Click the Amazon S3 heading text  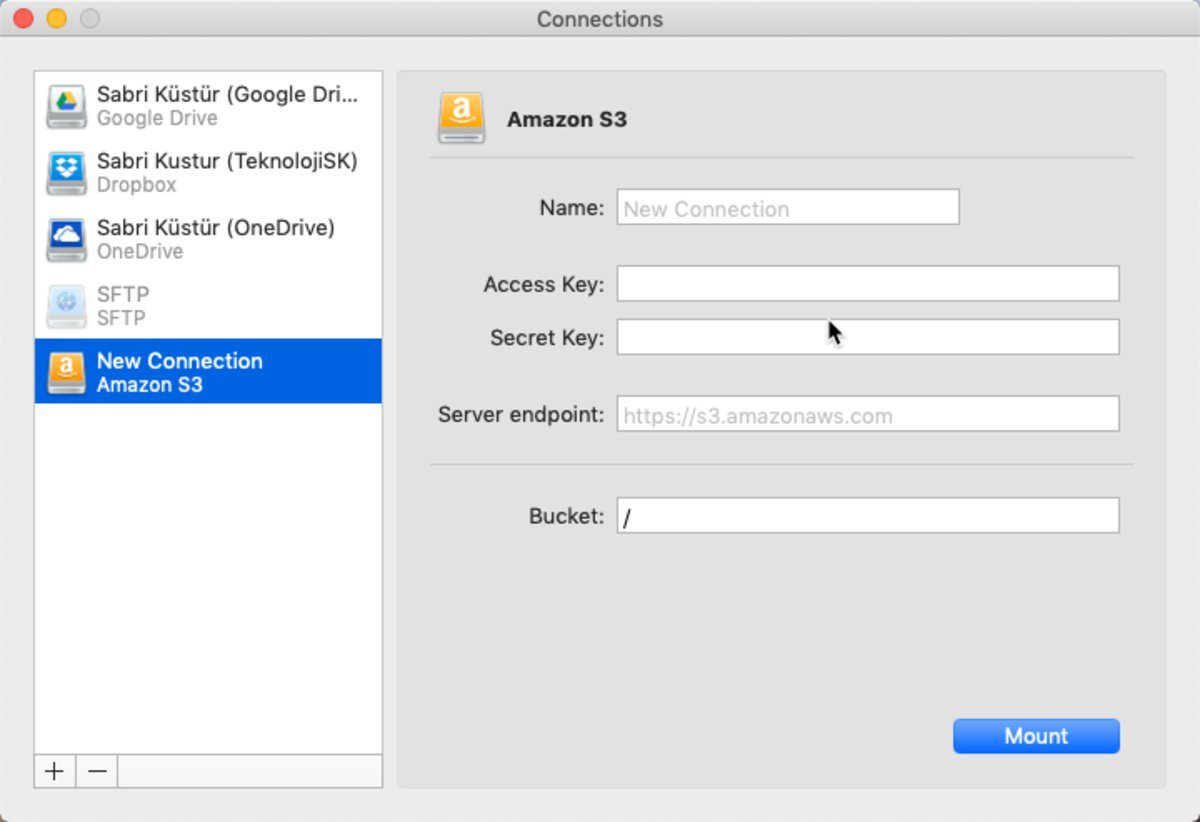[x=567, y=120]
